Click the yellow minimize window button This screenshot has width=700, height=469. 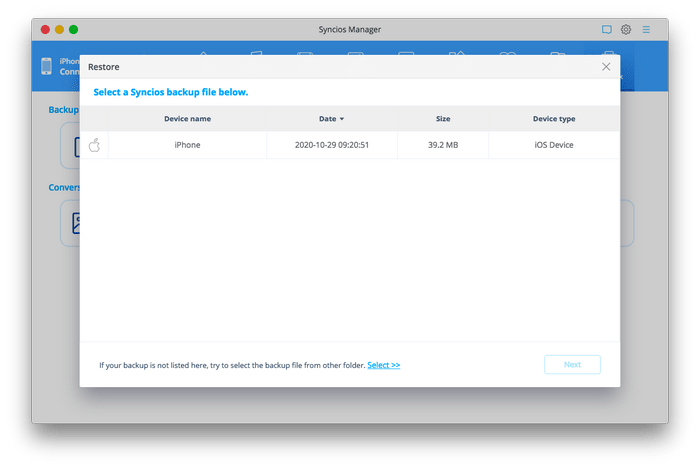(59, 29)
